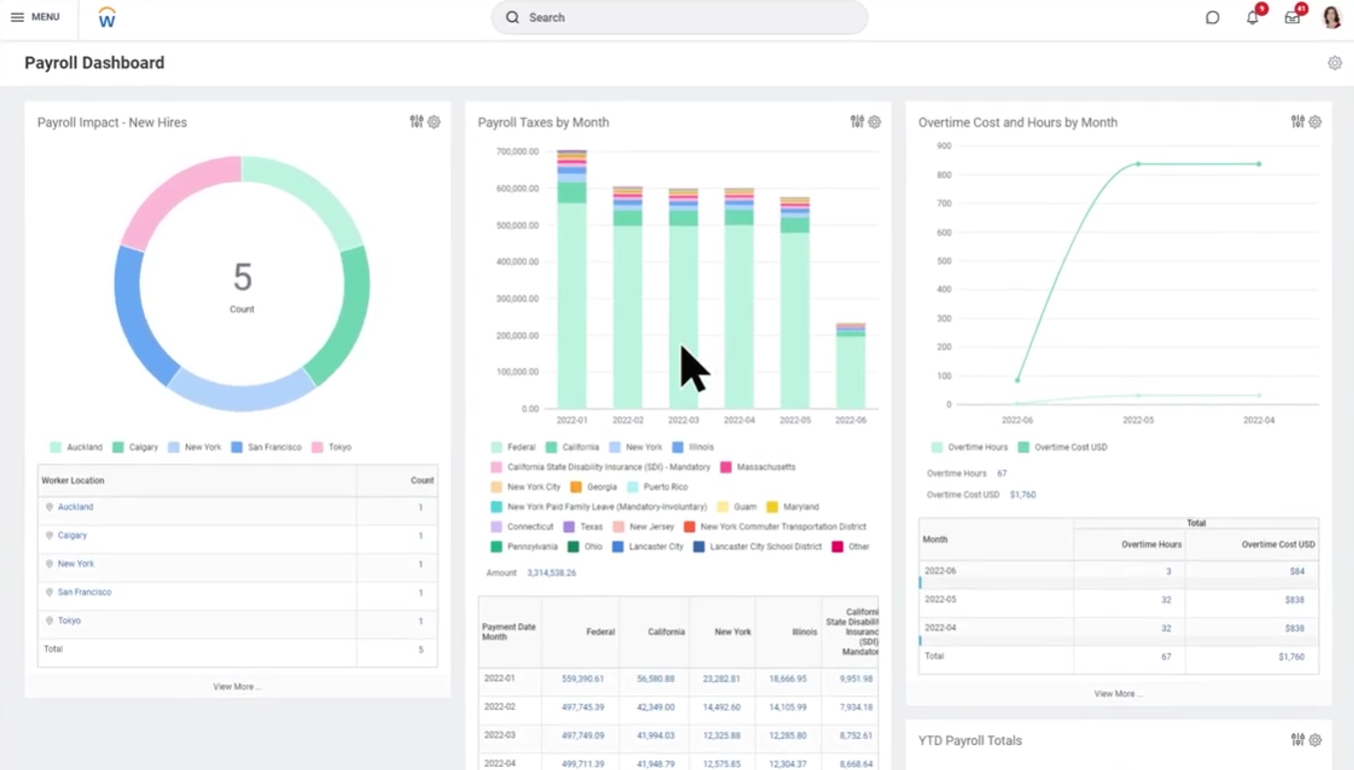Screen dimensions: 1354x770
Task: Open filter icon on Payroll Impact panel
Action: pos(416,122)
